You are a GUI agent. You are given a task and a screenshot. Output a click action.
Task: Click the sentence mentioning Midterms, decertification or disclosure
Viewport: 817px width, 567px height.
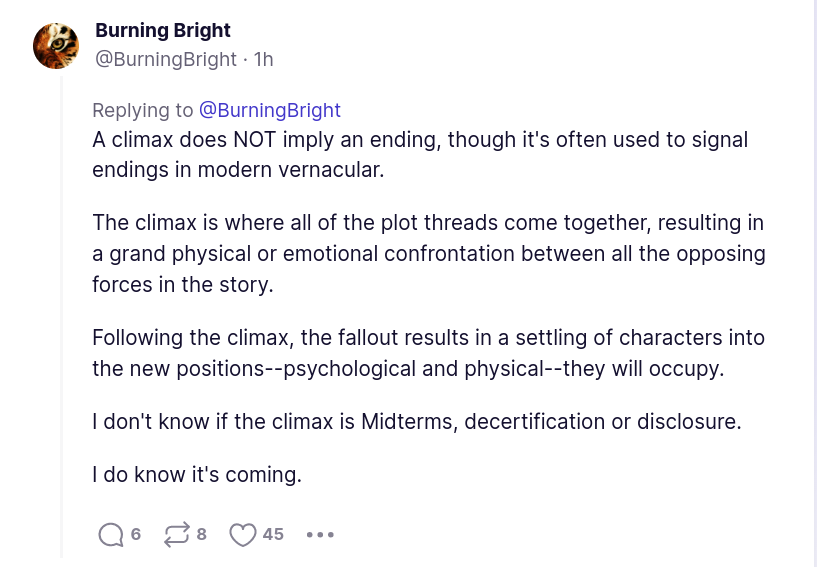click(x=416, y=421)
